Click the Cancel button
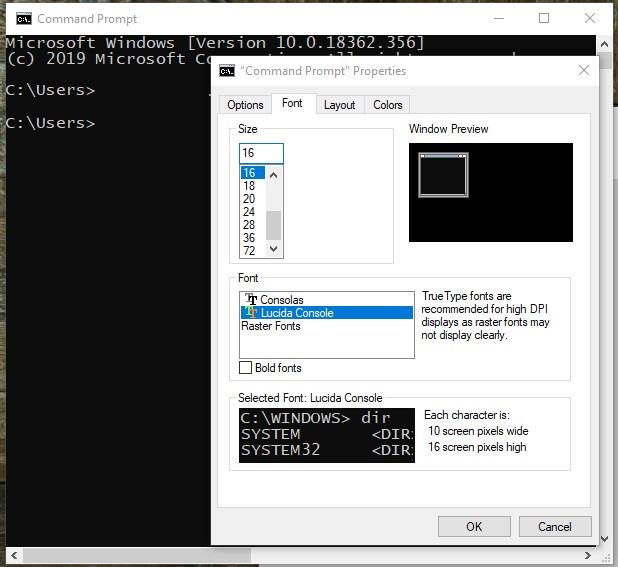Viewport: 618px width, 567px height. (555, 526)
